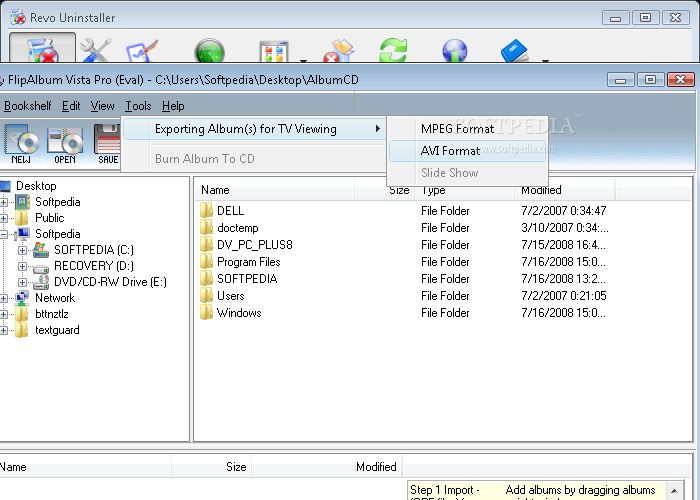The image size is (700, 500).
Task: Choose MPEG Format from submenu
Action: pos(467,129)
